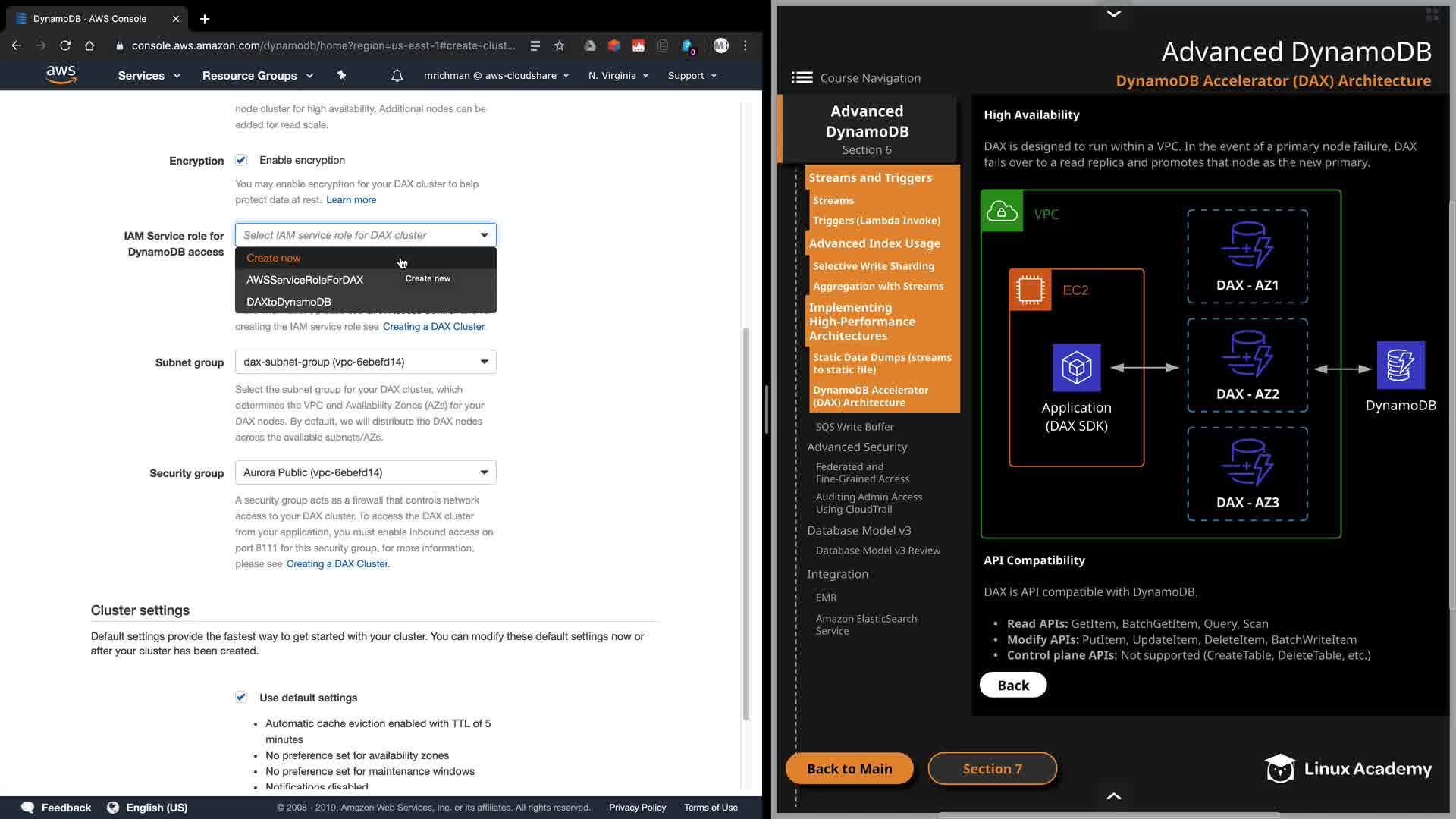Open the notifications bell icon
The image size is (1456, 819).
[397, 76]
